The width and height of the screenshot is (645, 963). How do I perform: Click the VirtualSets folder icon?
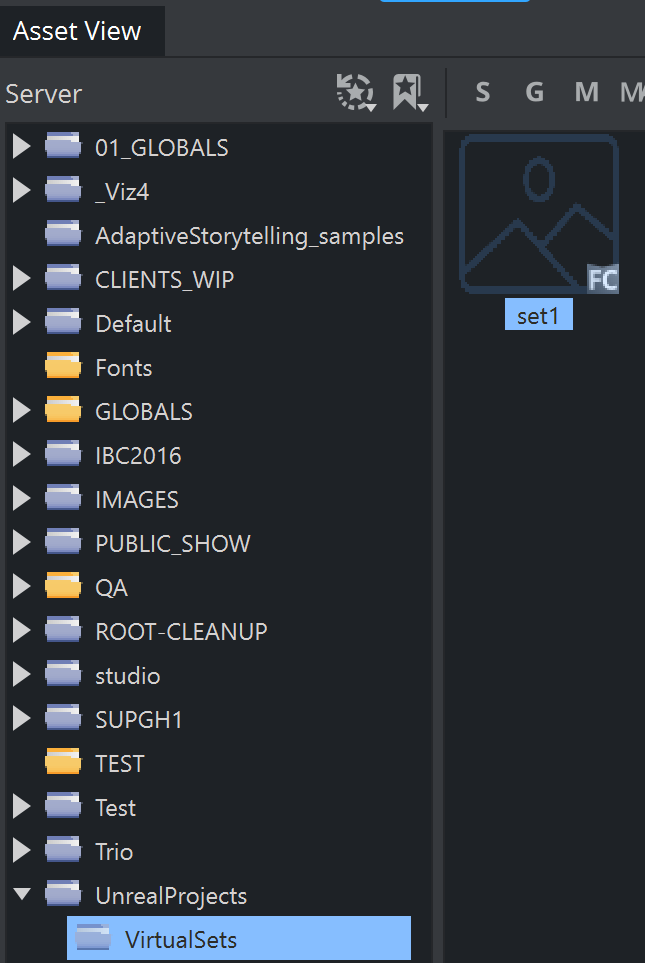[93, 939]
